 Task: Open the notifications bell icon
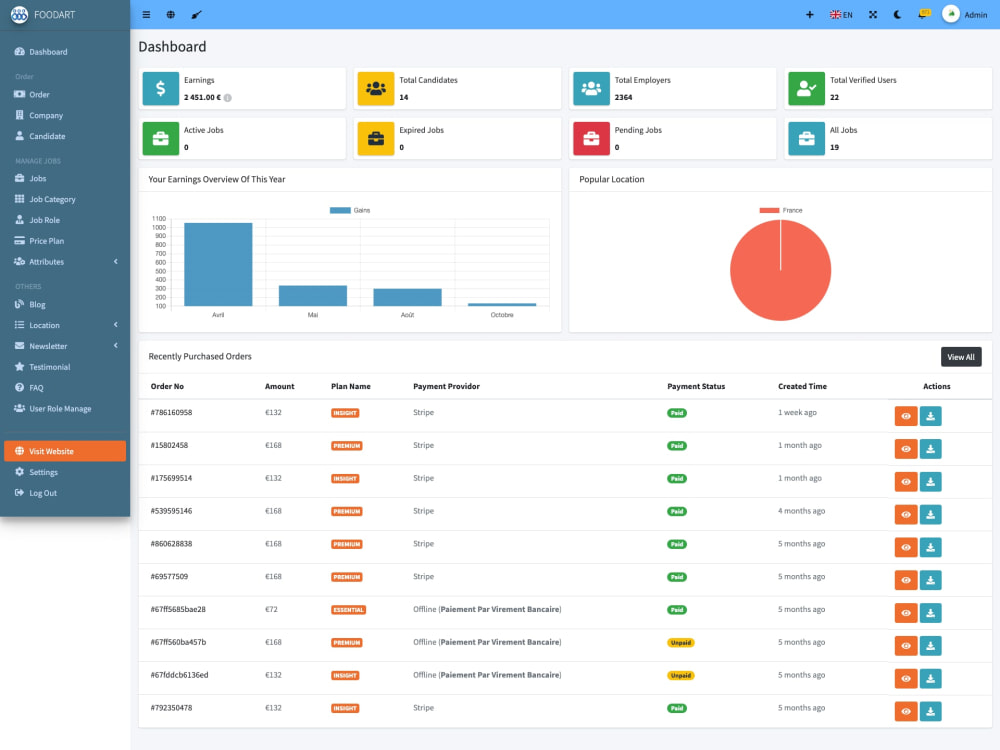[923, 14]
